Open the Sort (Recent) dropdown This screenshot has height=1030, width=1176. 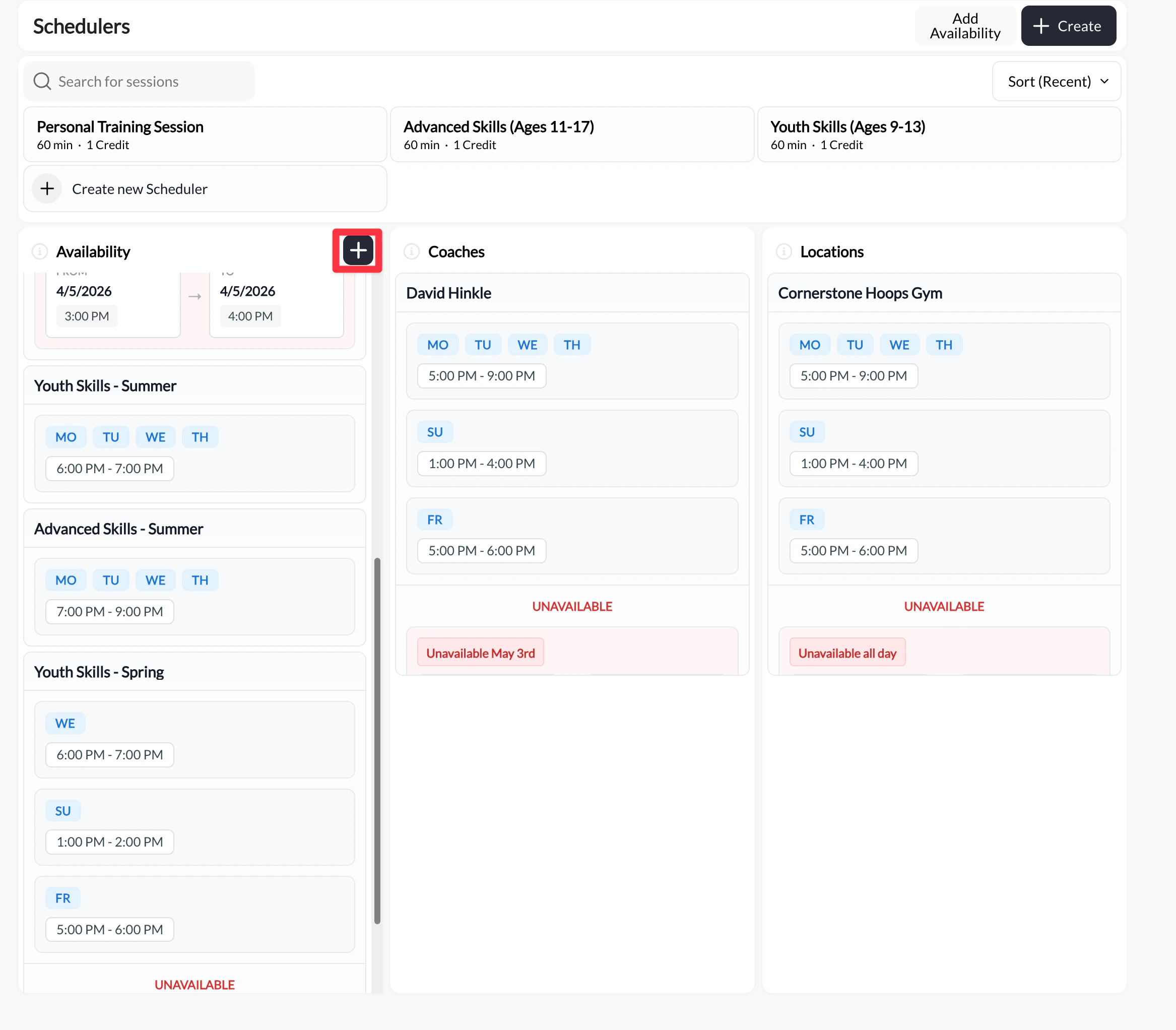(x=1056, y=81)
